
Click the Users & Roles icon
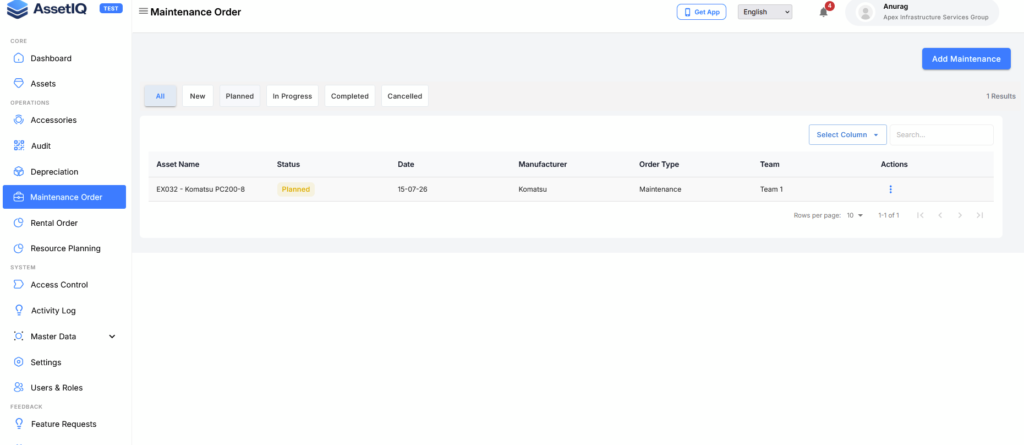point(19,387)
